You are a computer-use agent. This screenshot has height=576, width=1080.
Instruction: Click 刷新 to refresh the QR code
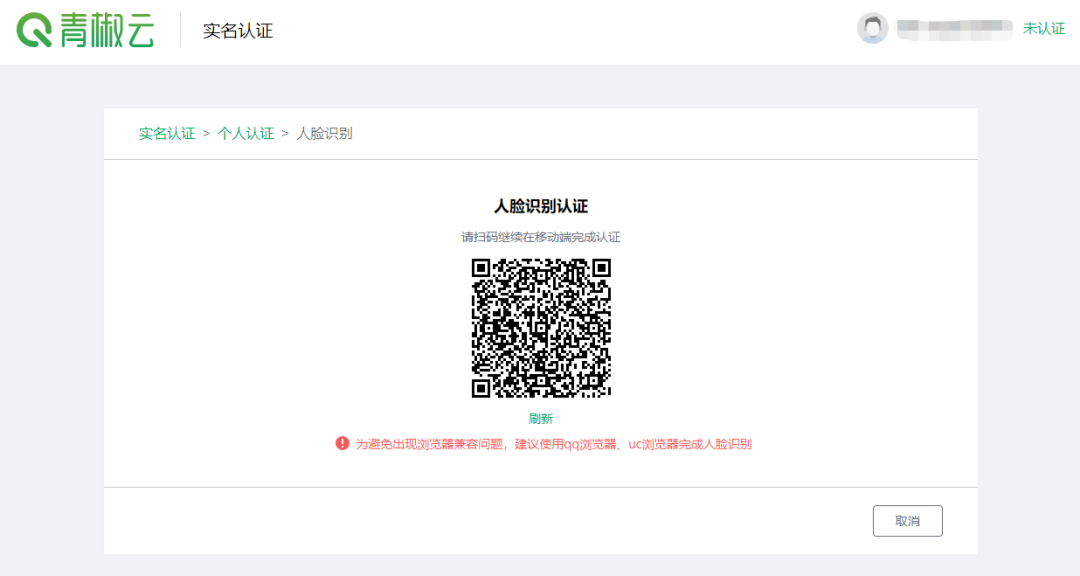(541, 419)
